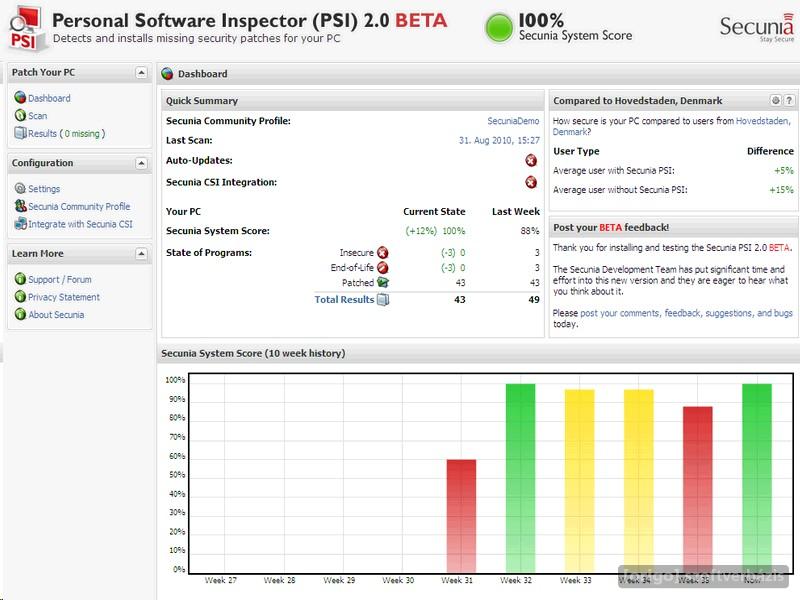Click the Week 35 red score bar
The image size is (800, 600).
coord(697,489)
